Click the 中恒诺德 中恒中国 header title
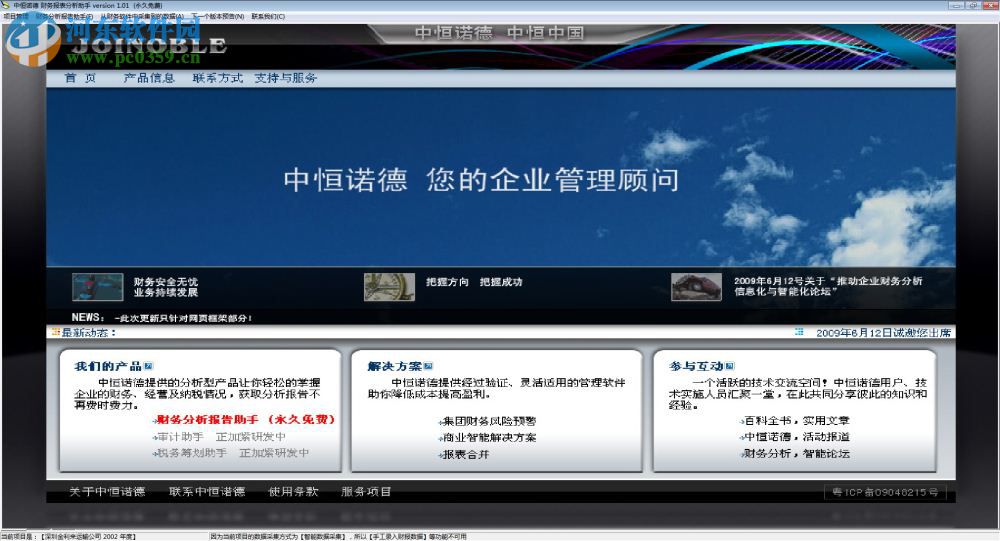Image resolution: width=1000 pixels, height=541 pixels. click(x=499, y=33)
